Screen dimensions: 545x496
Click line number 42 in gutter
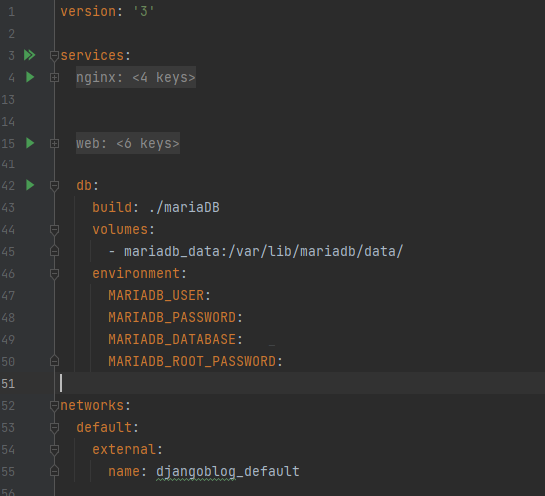(8, 186)
